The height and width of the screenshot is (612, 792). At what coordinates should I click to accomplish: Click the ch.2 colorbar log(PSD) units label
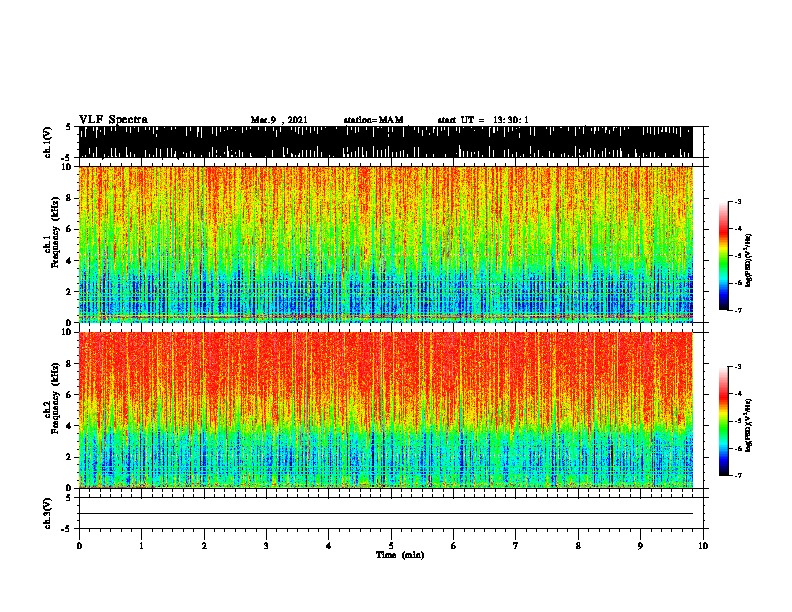click(748, 425)
